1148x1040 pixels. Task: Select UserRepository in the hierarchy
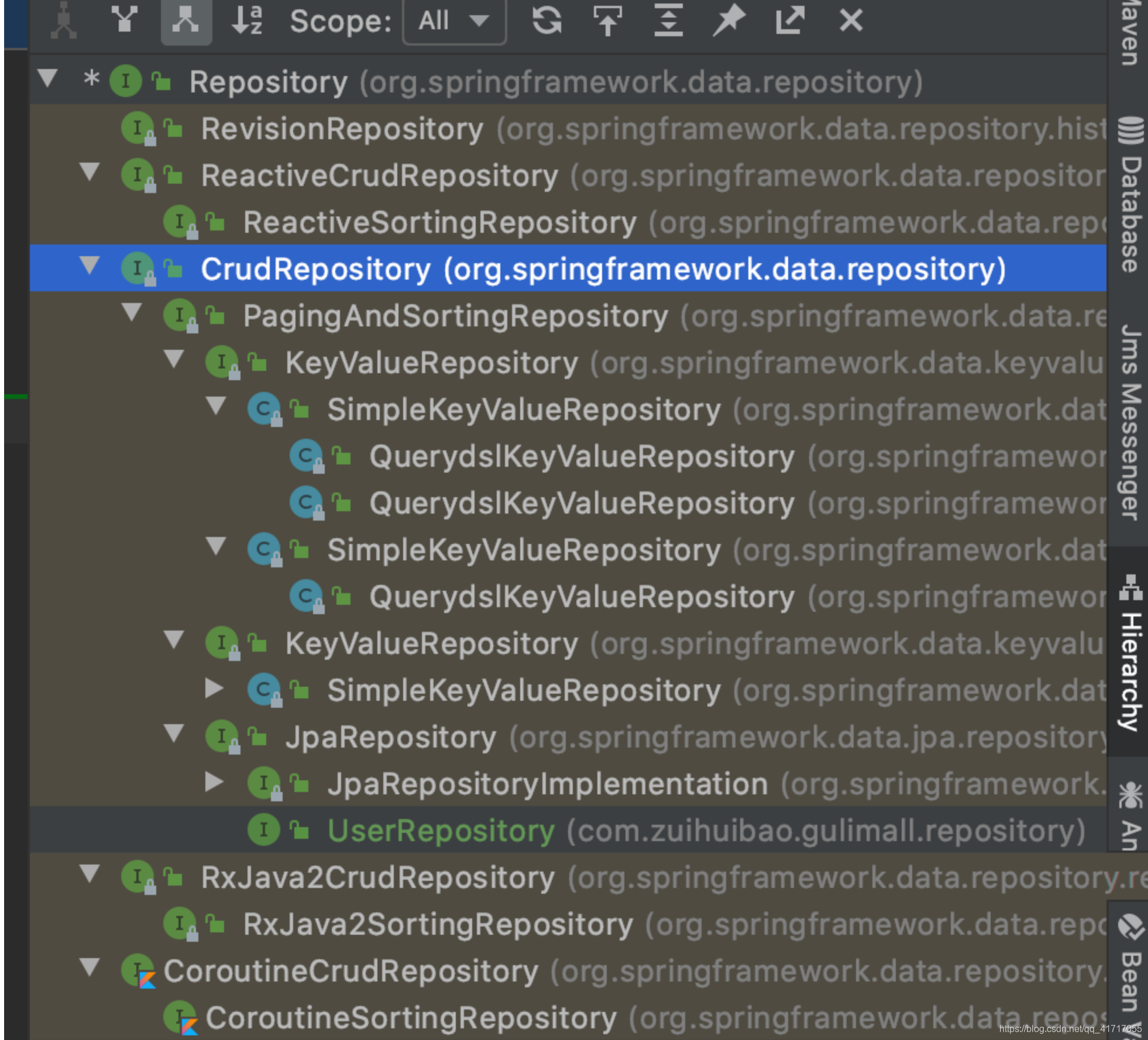point(568,830)
